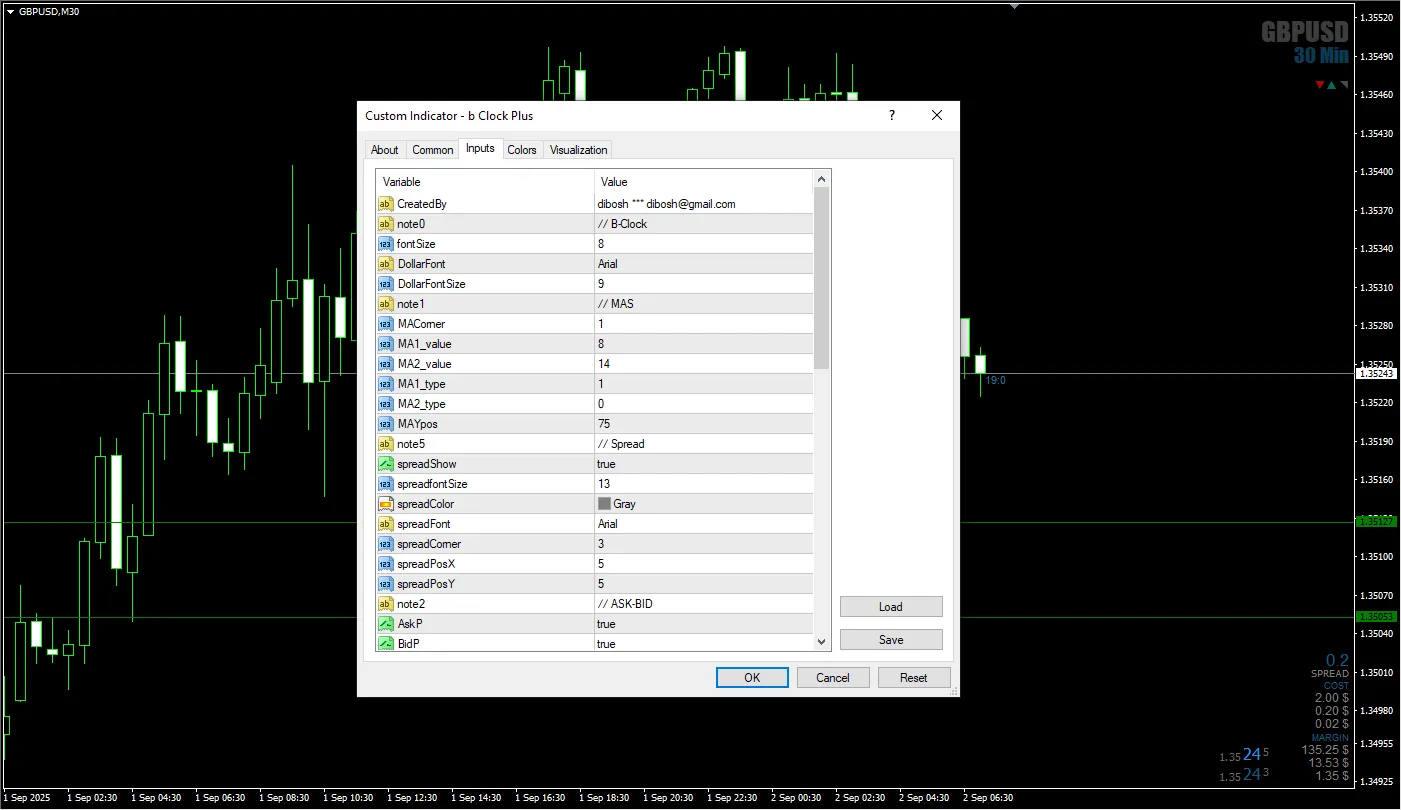Screen dimensions: 1401x810
Task: Click the Gray spreadColor swatch
Action: pyautogui.click(x=604, y=504)
